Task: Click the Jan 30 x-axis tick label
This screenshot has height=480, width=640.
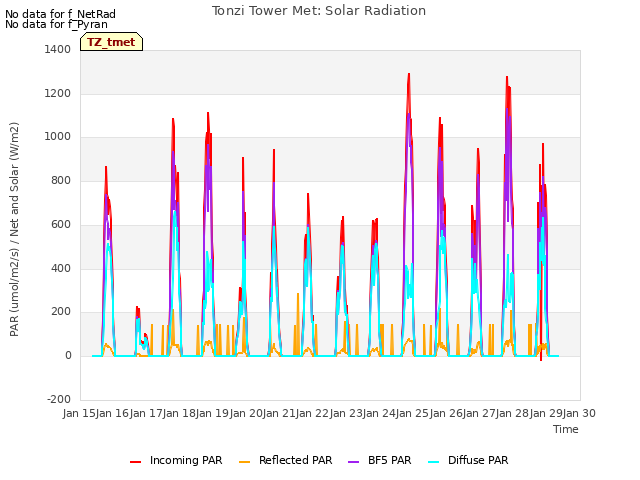Action: click(x=579, y=413)
